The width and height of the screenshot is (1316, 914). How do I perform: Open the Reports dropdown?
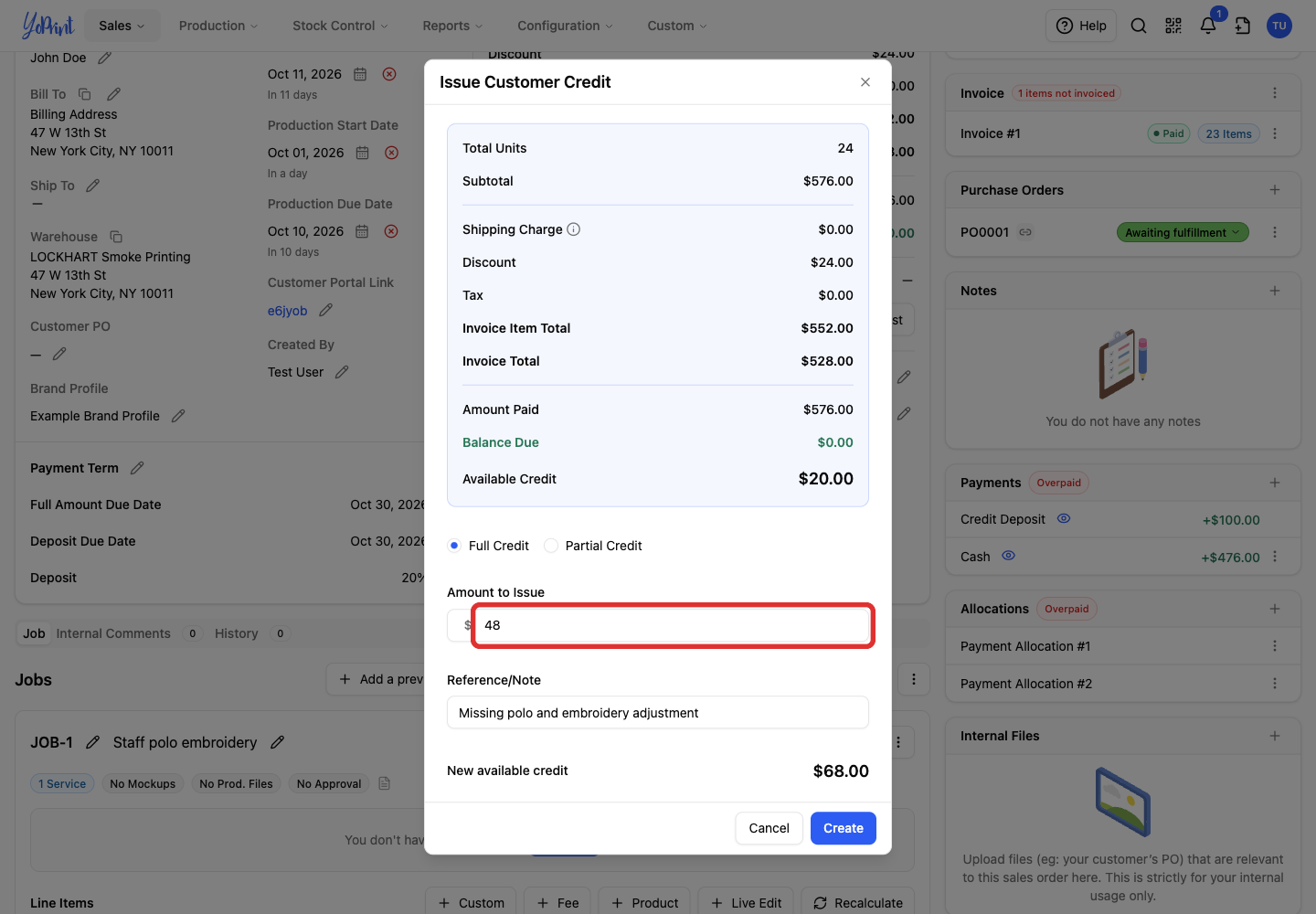452,26
